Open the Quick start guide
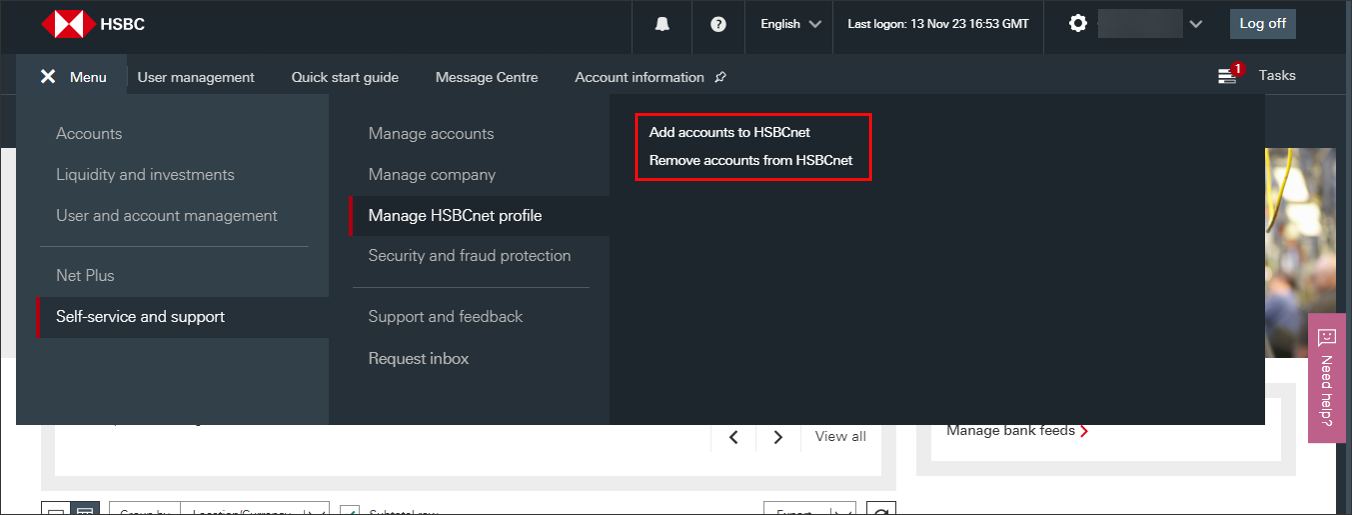 click(345, 77)
